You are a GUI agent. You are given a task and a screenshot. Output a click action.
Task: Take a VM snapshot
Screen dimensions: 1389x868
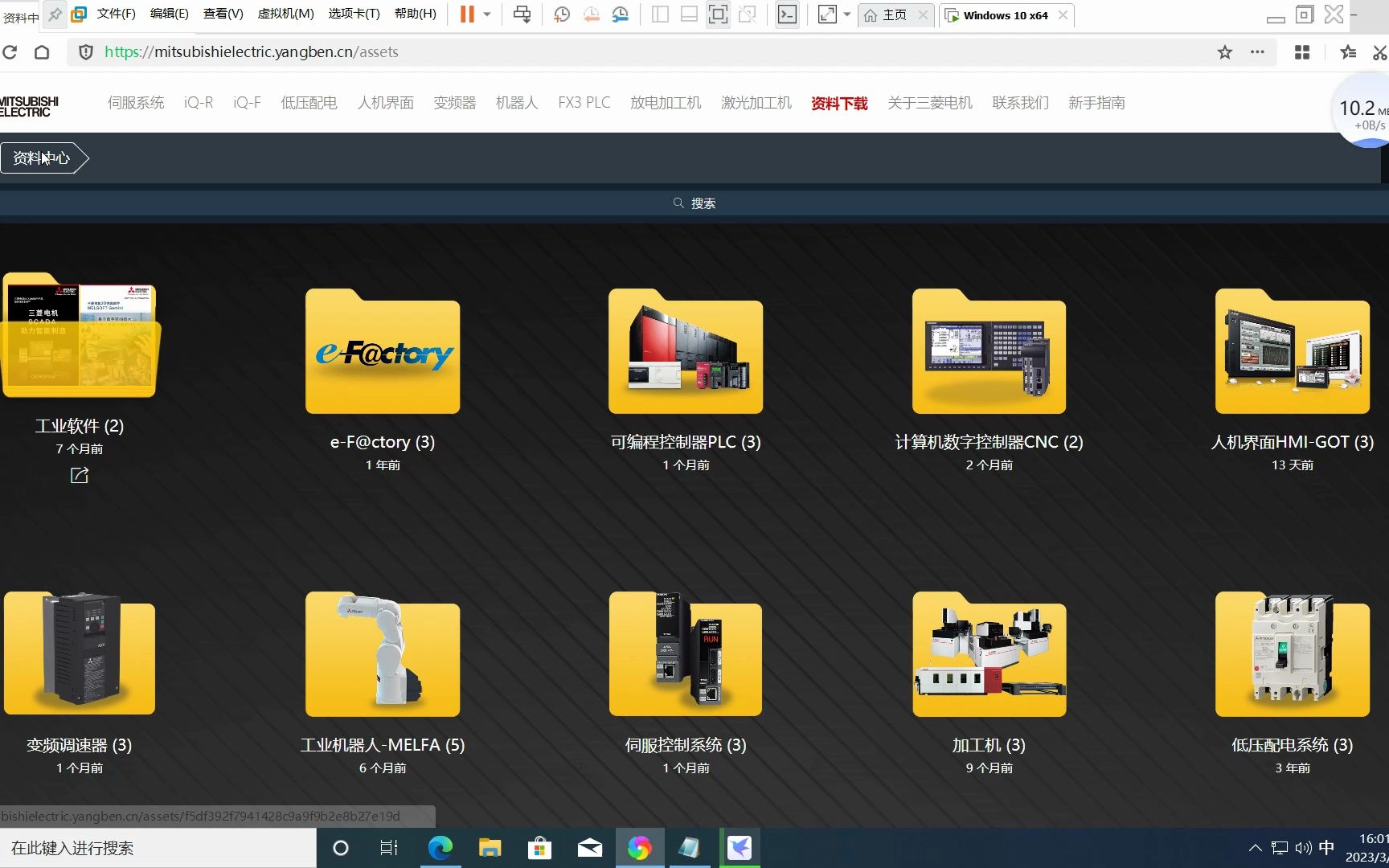point(562,14)
